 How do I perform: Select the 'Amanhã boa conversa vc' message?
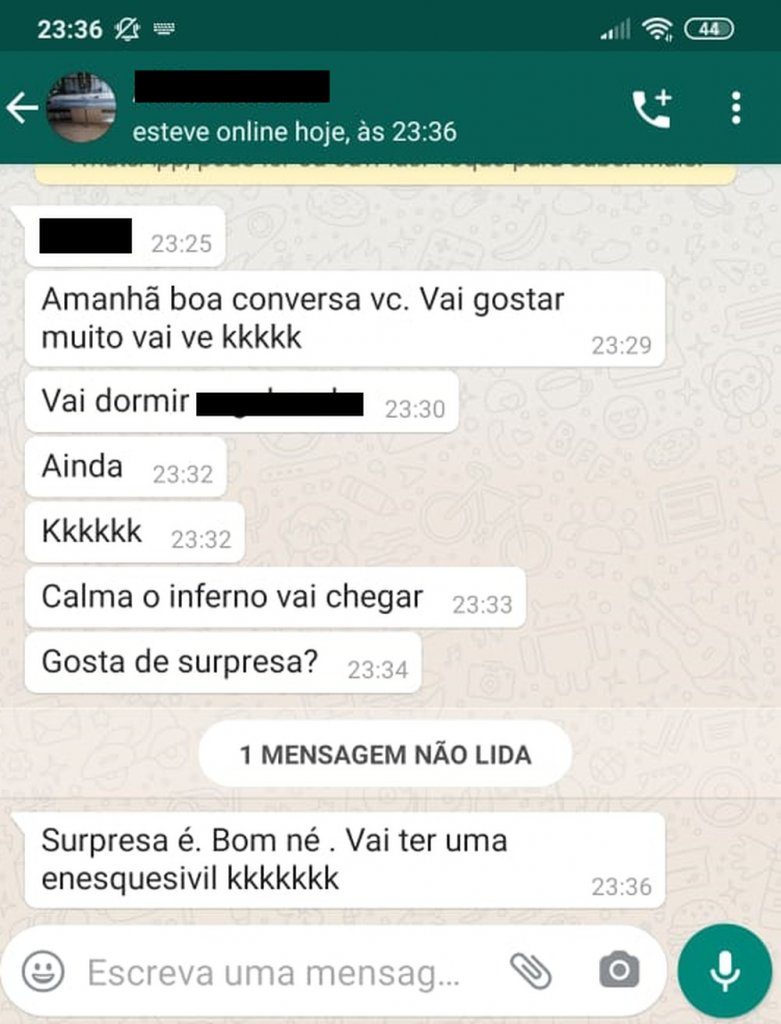(345, 319)
